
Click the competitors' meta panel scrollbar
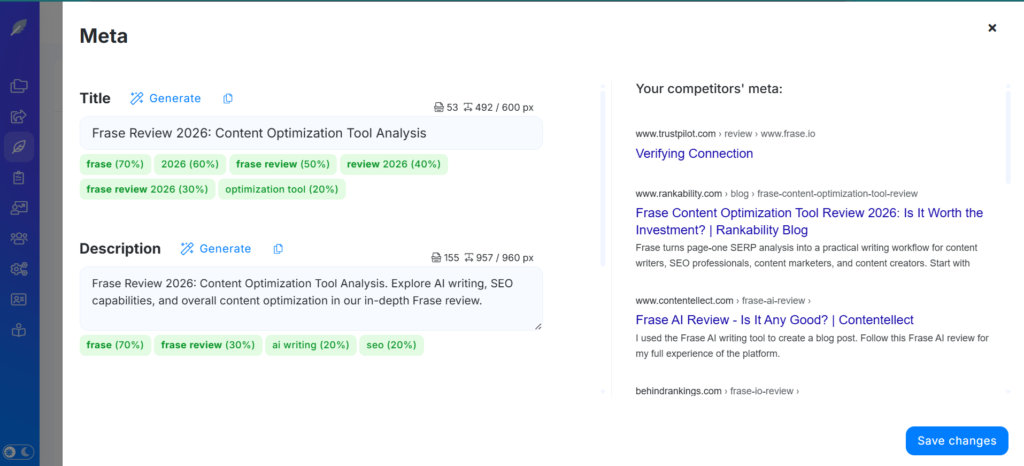coord(1008,137)
